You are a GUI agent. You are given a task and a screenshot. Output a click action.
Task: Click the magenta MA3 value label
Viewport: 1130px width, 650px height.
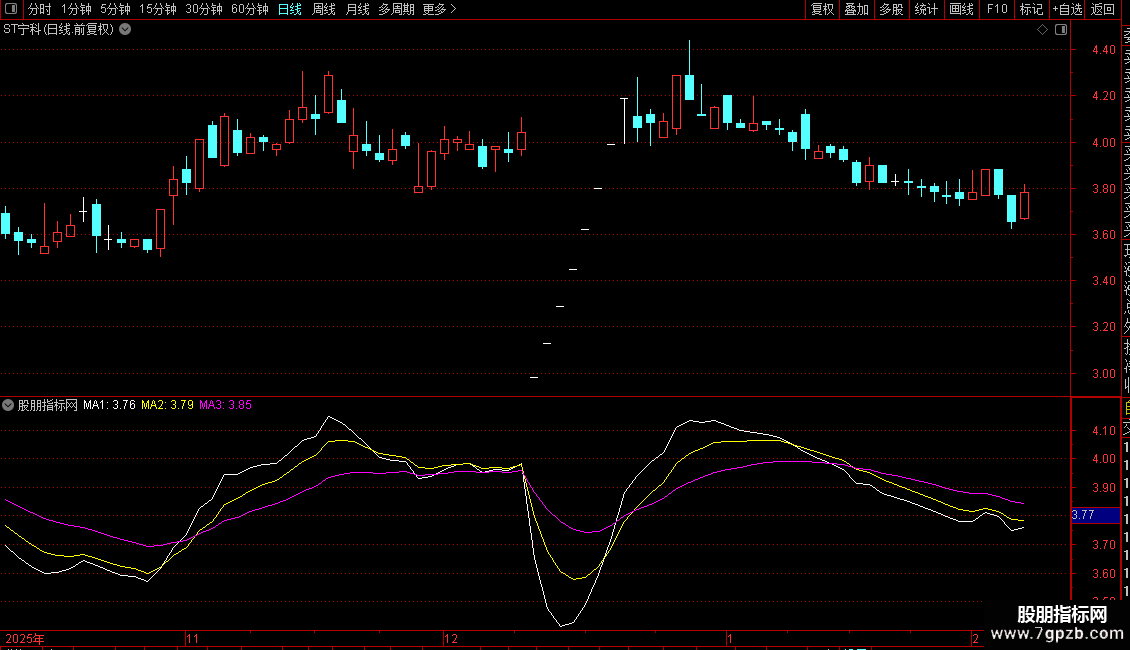tap(225, 405)
